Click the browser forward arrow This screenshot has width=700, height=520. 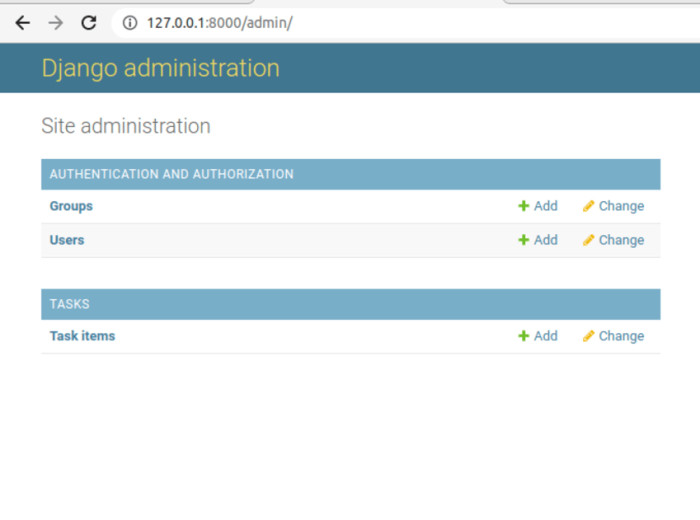(56, 23)
